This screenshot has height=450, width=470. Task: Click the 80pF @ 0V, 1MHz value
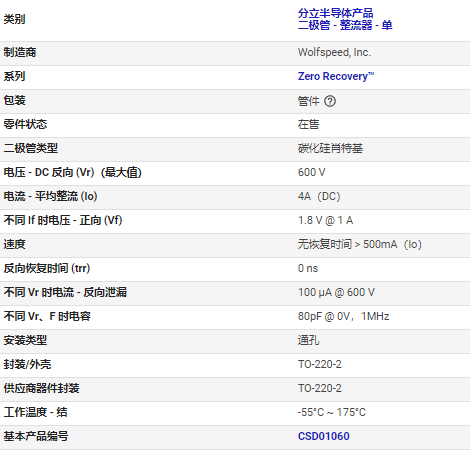click(344, 316)
